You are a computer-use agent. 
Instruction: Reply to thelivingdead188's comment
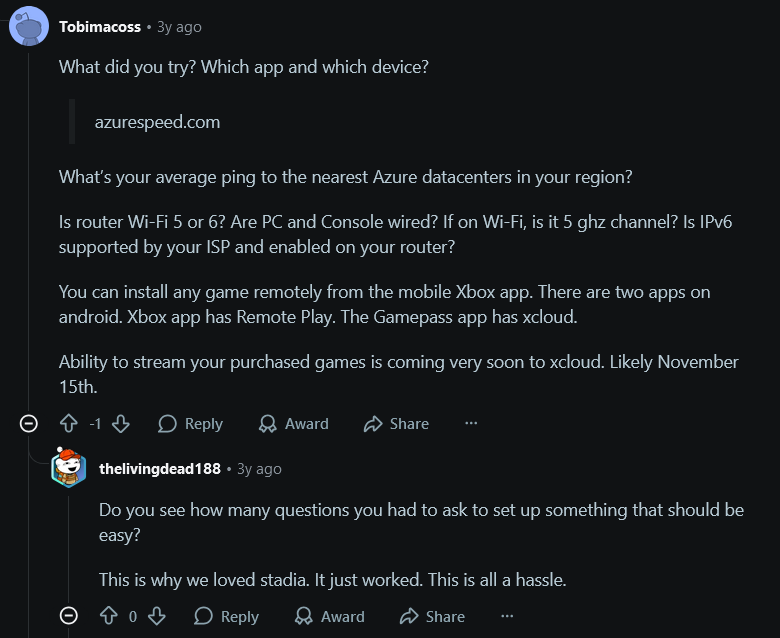point(226,616)
